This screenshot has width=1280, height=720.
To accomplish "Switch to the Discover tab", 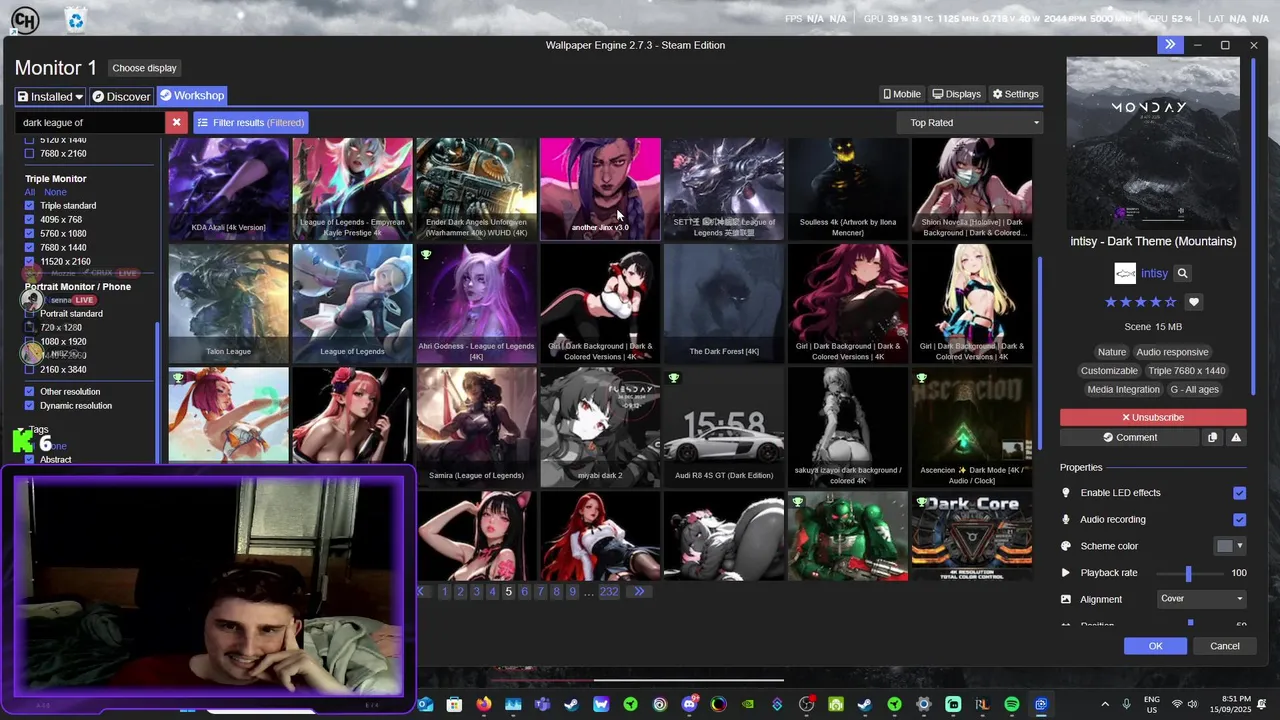I will (x=121, y=96).
